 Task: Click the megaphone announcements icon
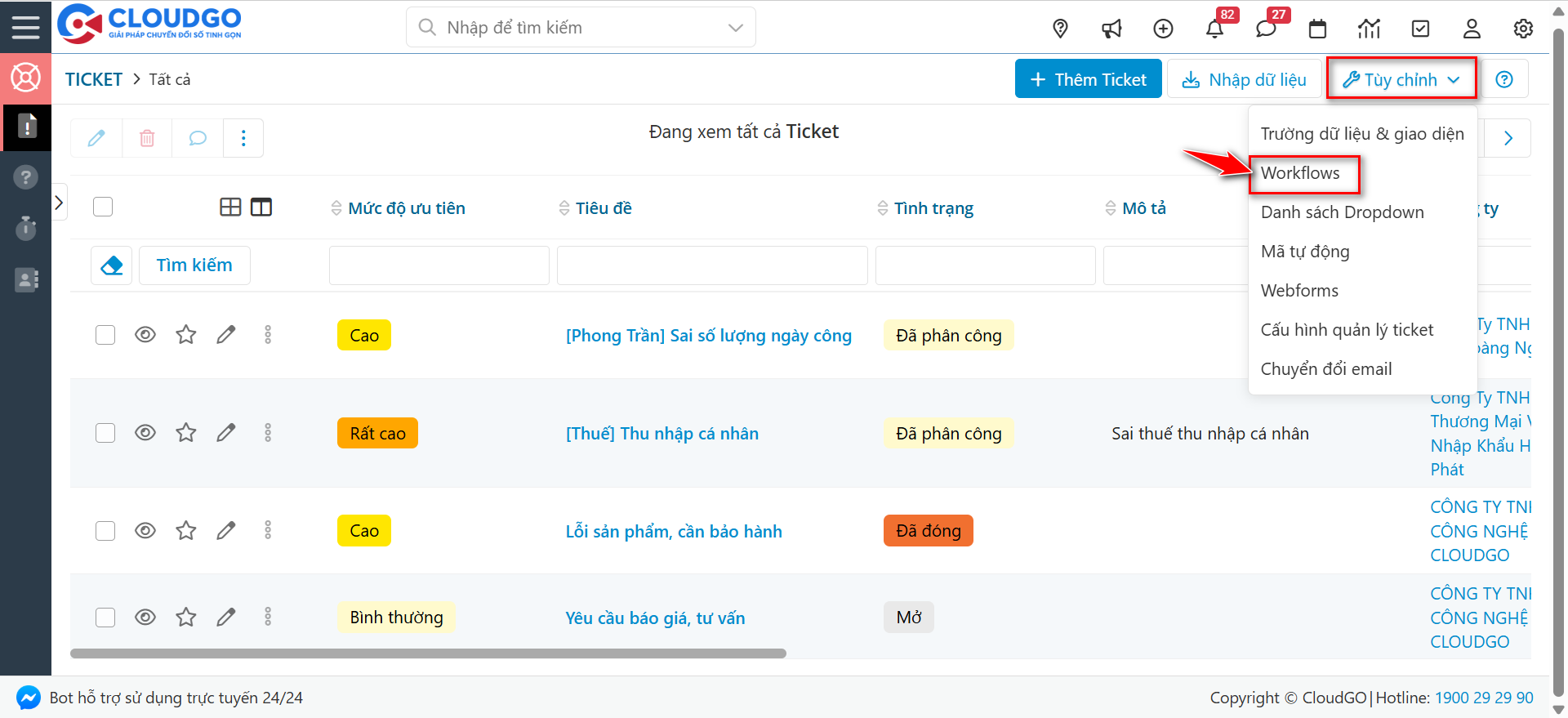(x=1111, y=29)
